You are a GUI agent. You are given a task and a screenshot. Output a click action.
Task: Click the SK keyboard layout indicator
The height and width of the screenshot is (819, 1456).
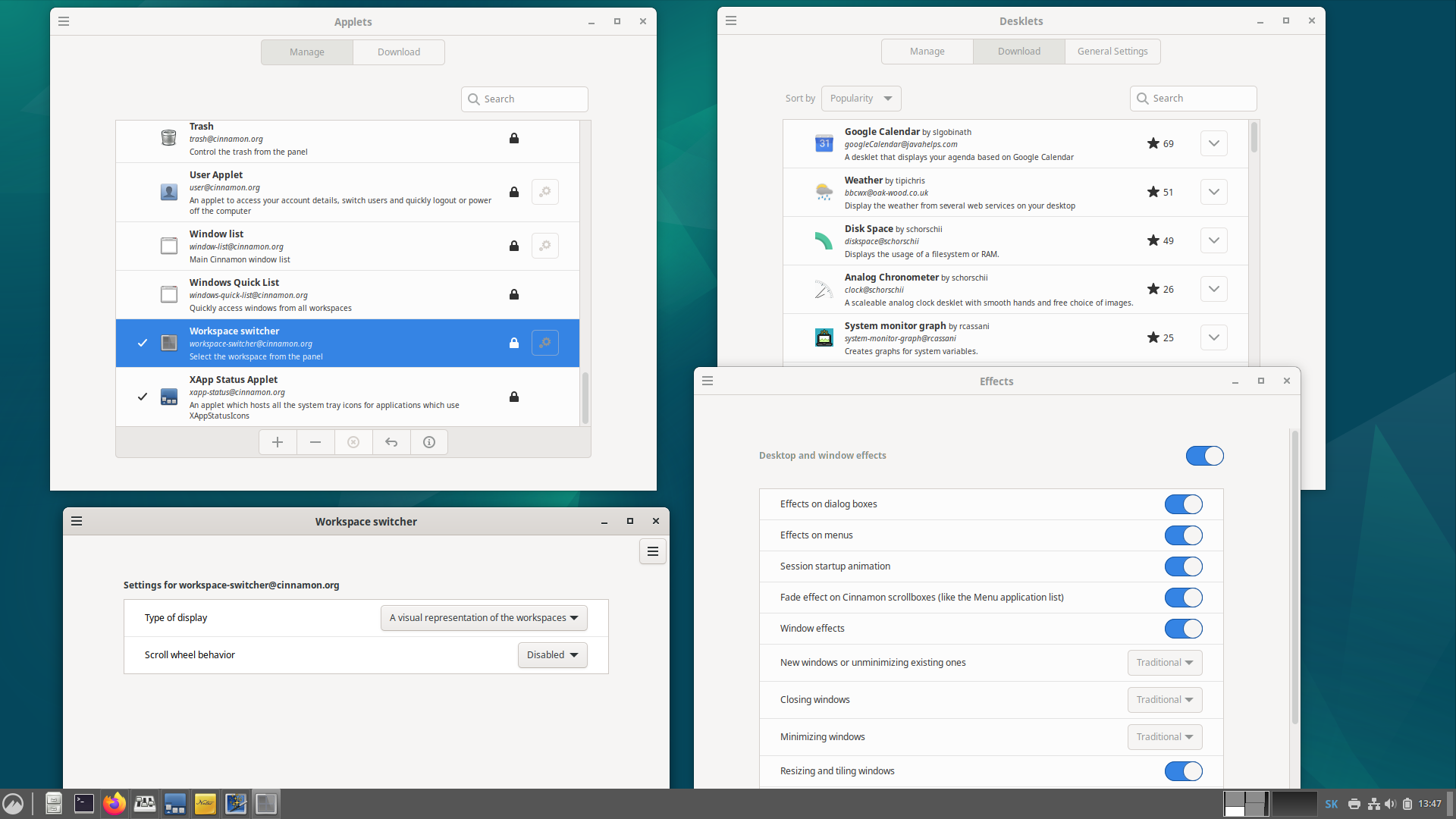[x=1332, y=804]
